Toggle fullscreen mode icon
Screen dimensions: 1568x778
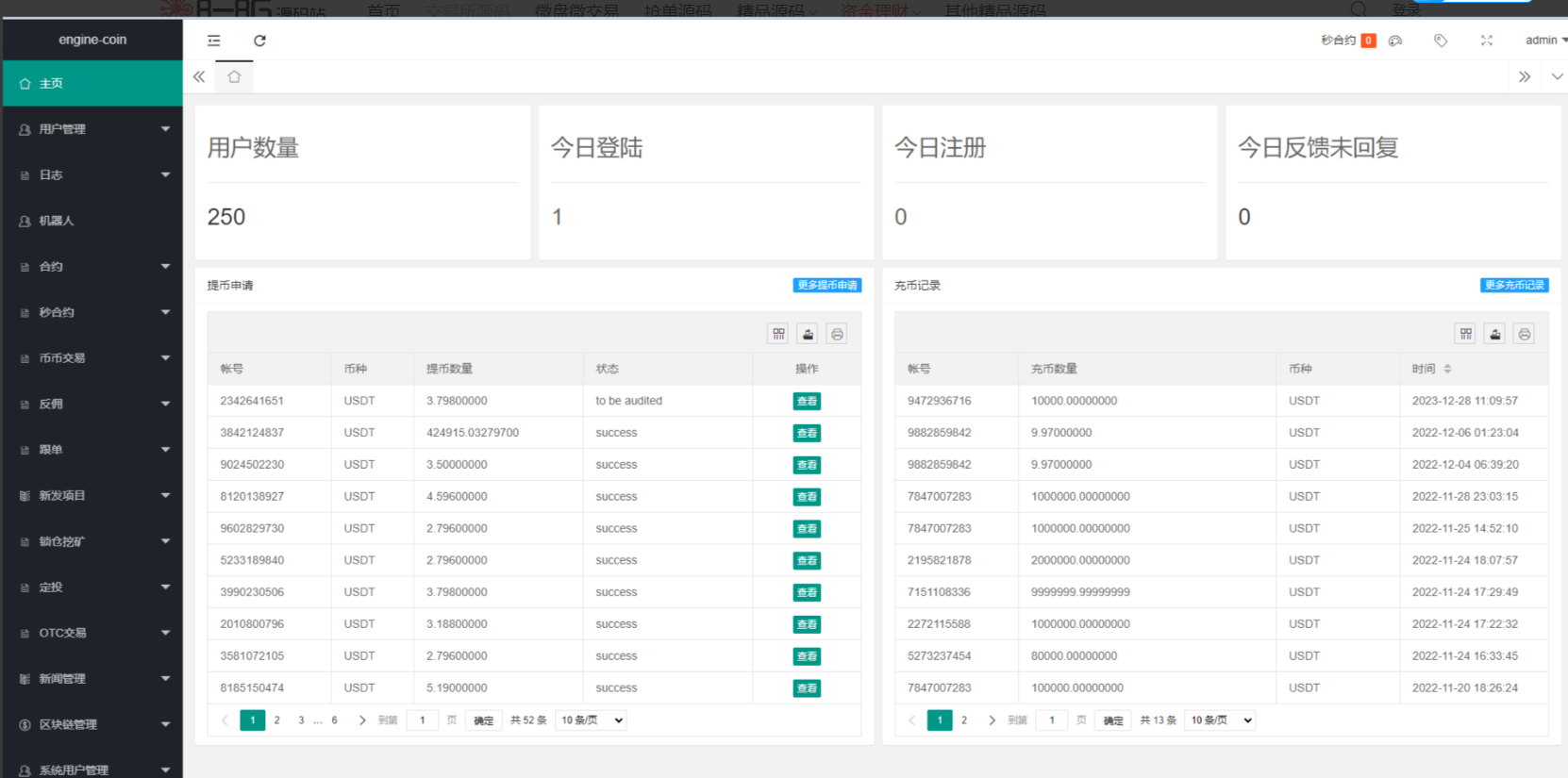pyautogui.click(x=1487, y=41)
